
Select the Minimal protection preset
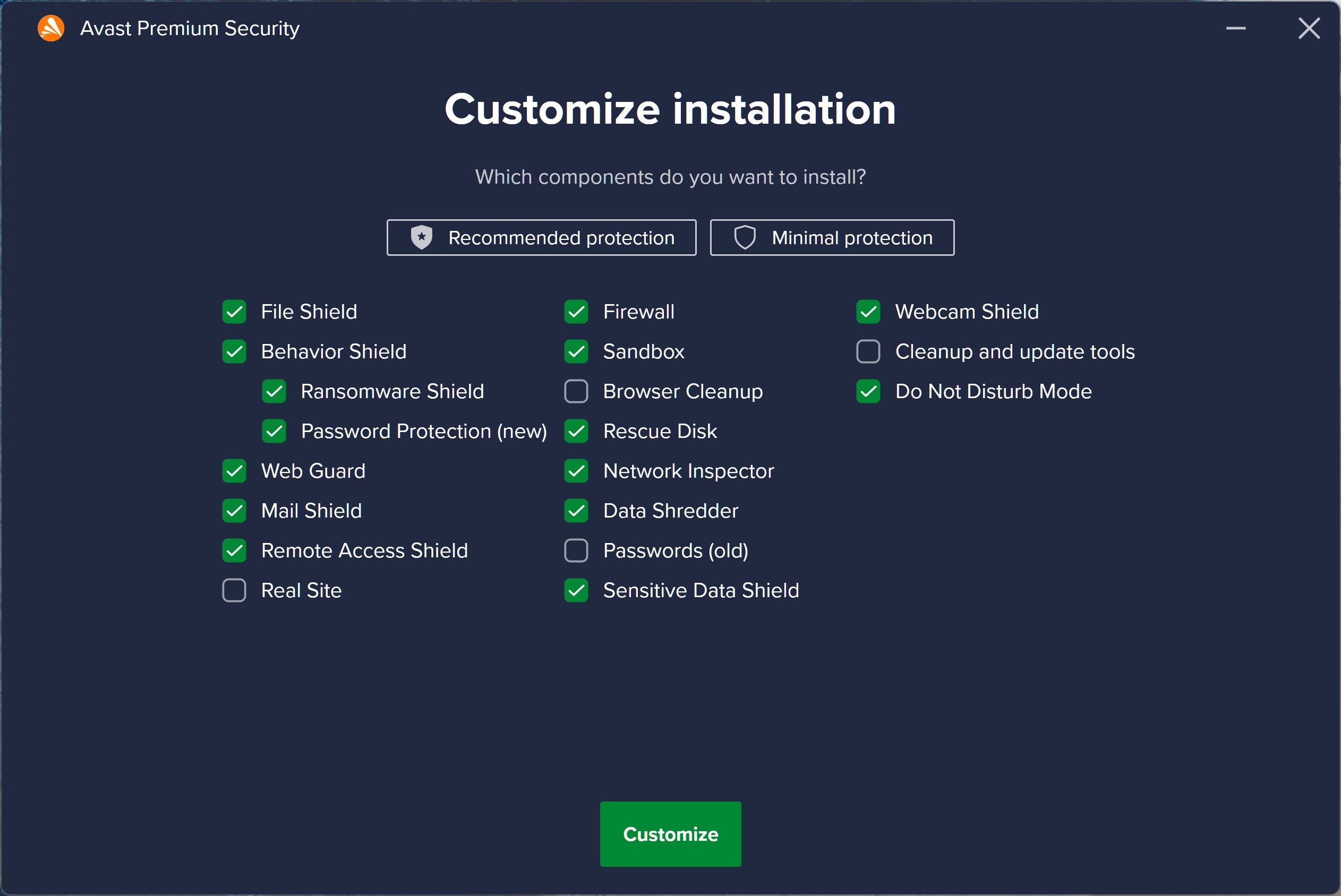(x=832, y=237)
